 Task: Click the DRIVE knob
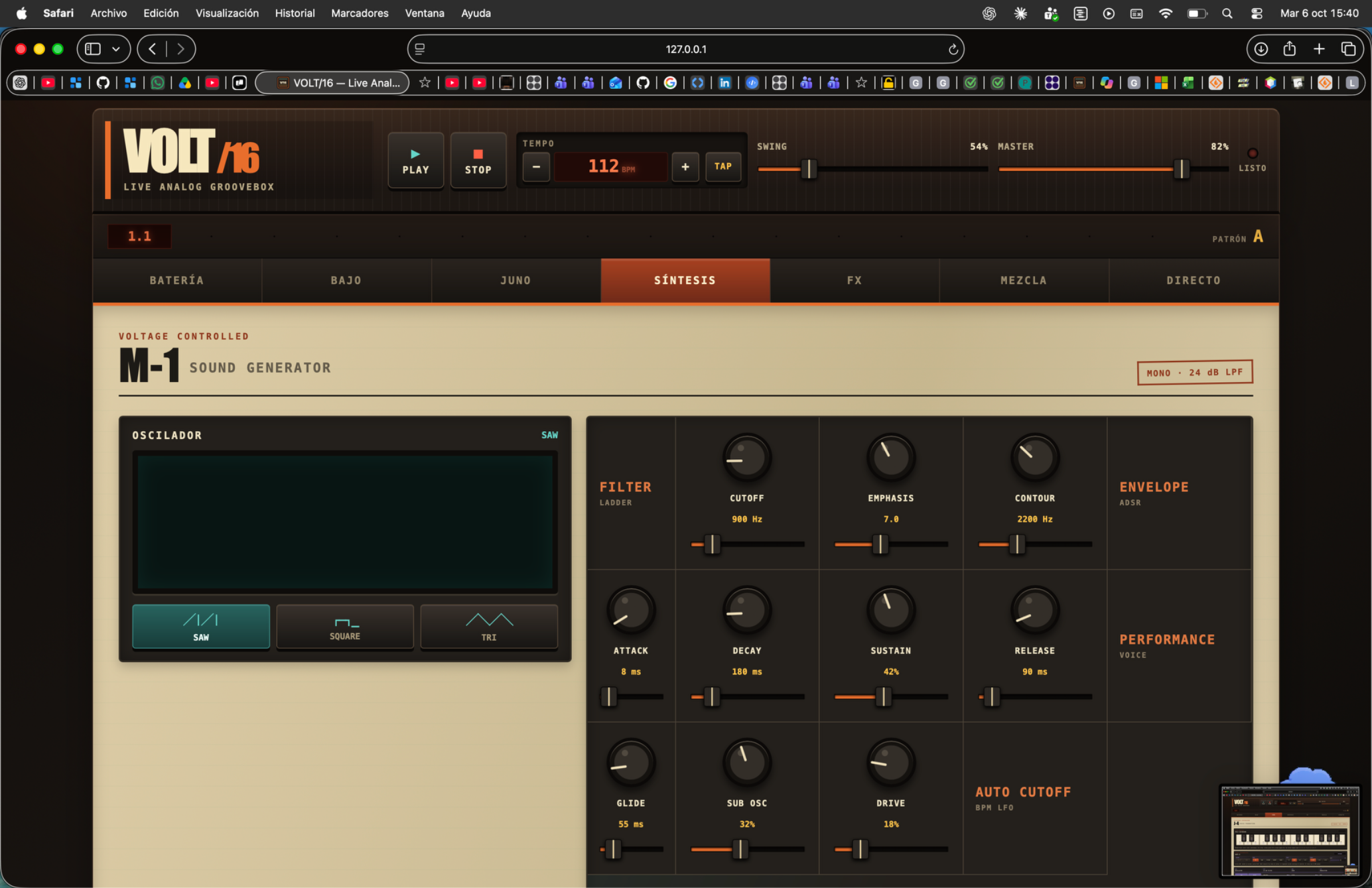coord(891,763)
